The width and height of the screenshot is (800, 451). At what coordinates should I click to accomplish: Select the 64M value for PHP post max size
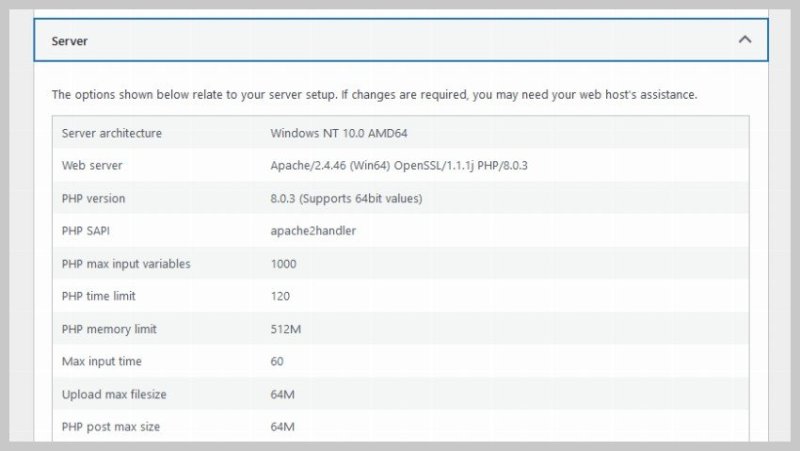[x=283, y=427]
